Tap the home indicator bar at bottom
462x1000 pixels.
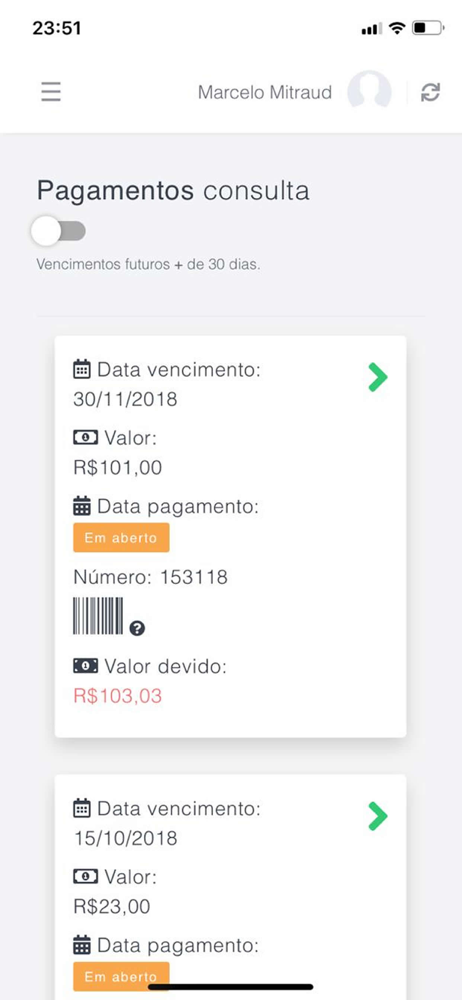tap(231, 987)
